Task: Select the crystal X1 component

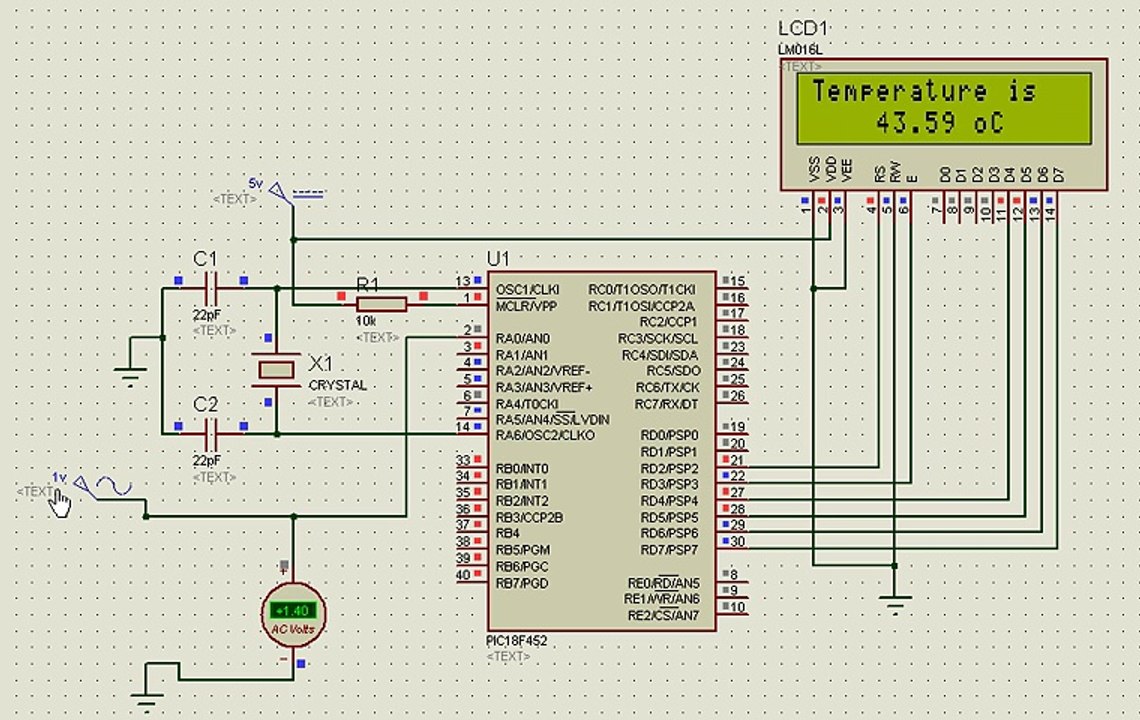Action: pos(276,370)
